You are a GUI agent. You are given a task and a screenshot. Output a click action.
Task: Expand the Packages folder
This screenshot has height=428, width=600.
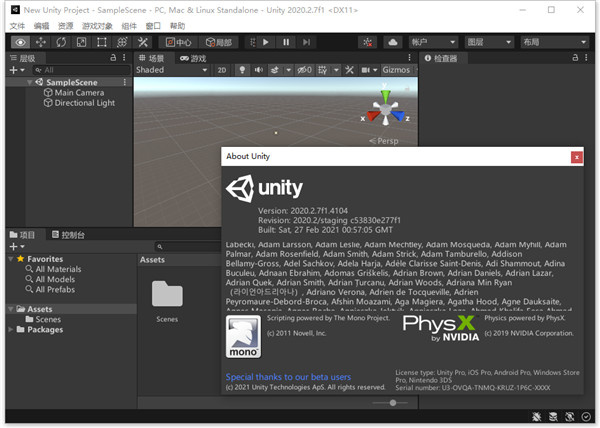(x=11, y=329)
